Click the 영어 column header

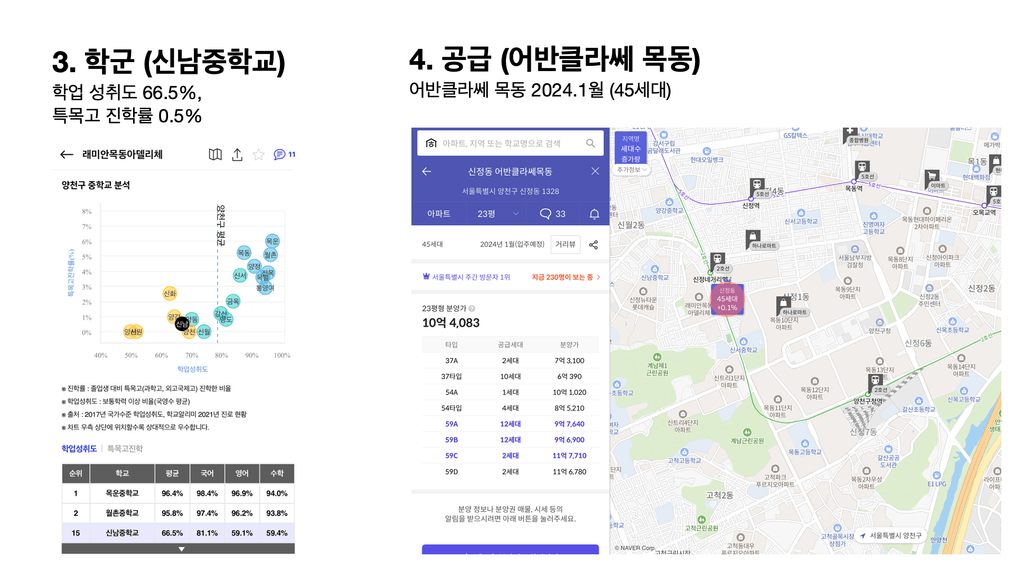[x=242, y=474]
